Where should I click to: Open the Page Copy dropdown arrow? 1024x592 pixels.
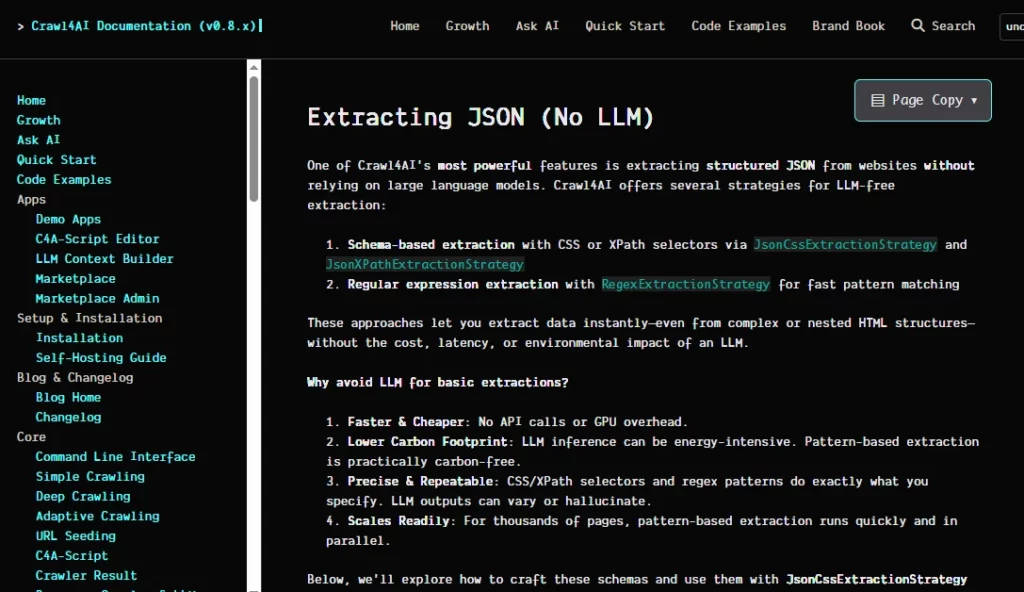coord(974,101)
